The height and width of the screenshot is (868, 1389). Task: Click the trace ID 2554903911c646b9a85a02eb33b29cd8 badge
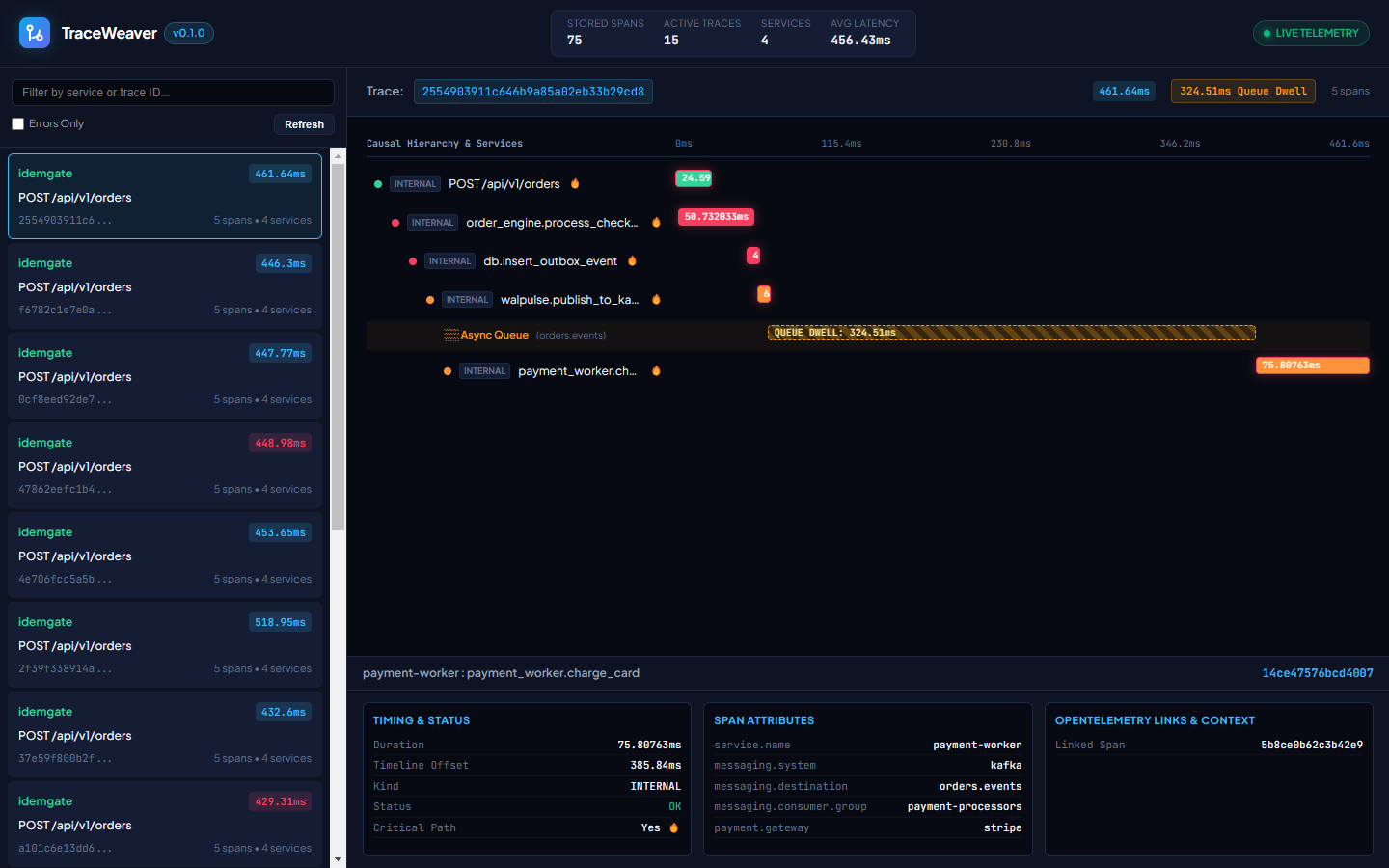coord(533,92)
